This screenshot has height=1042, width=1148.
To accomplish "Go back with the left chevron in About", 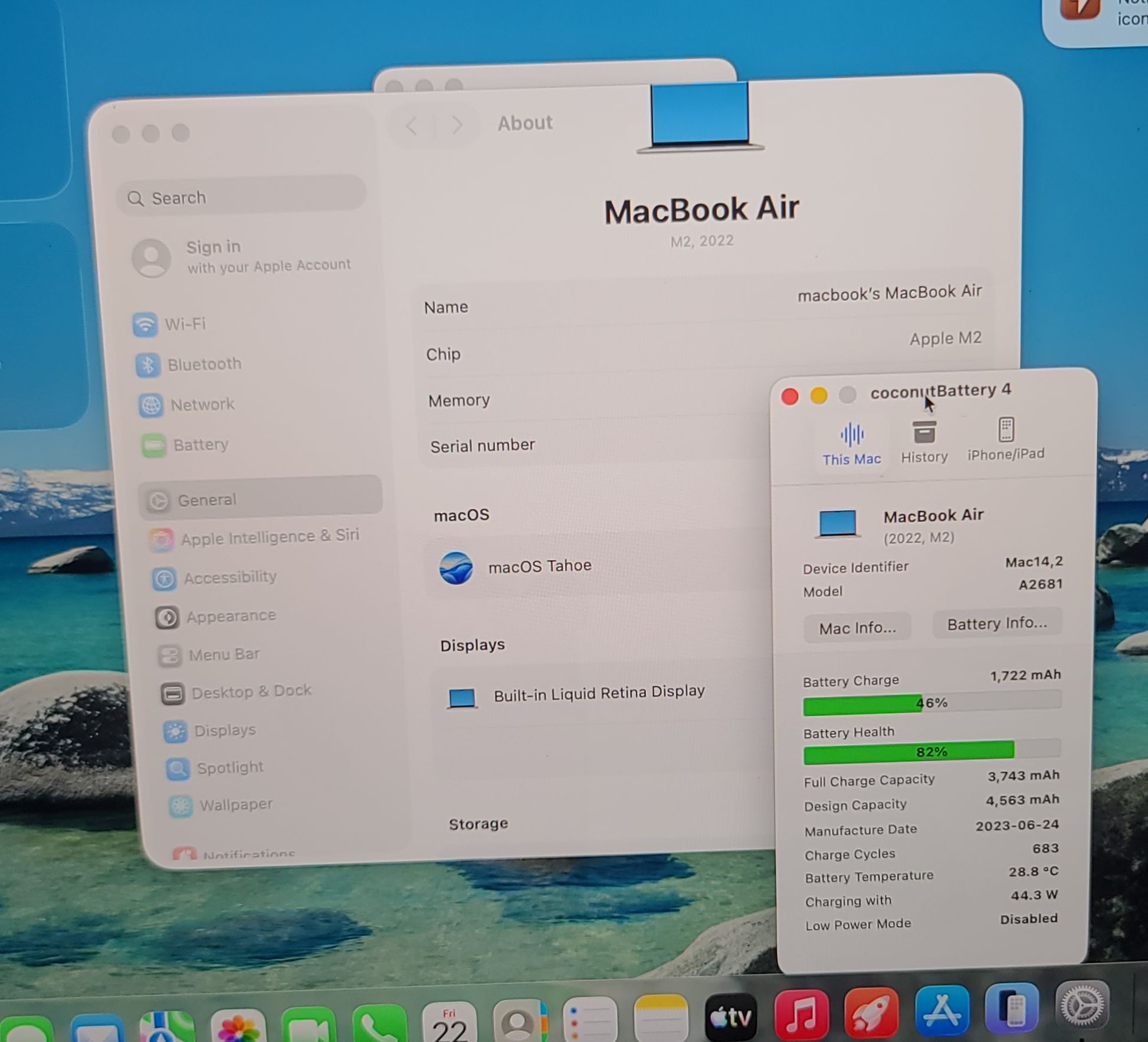I will 412,125.
